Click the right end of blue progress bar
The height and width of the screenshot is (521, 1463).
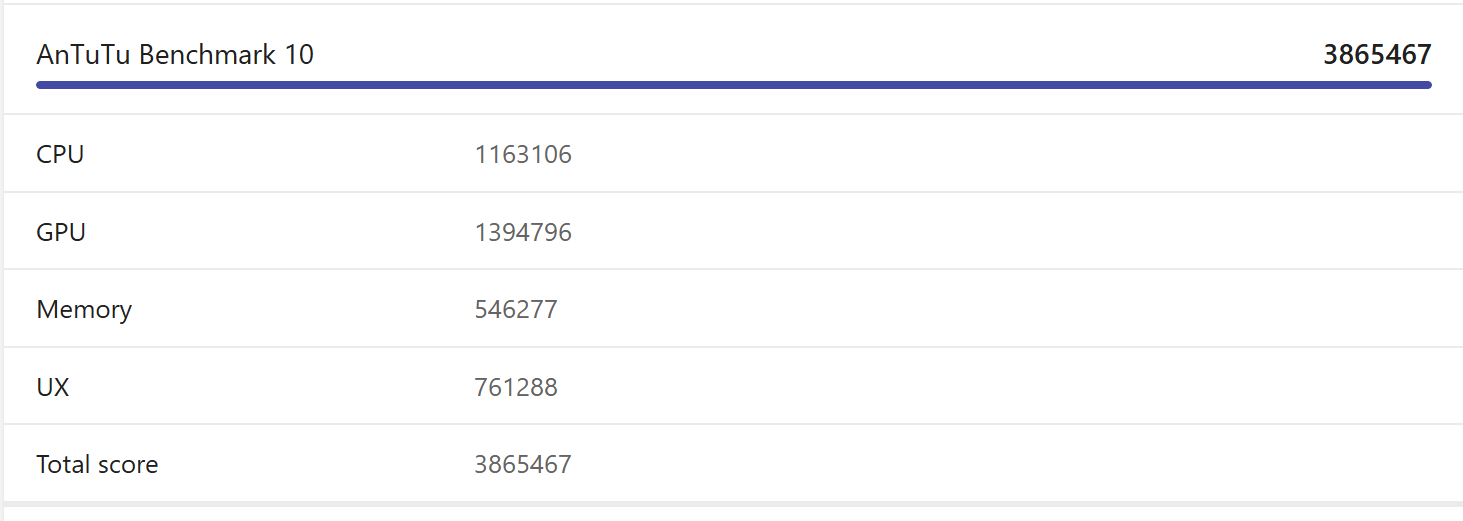(x=1426, y=85)
